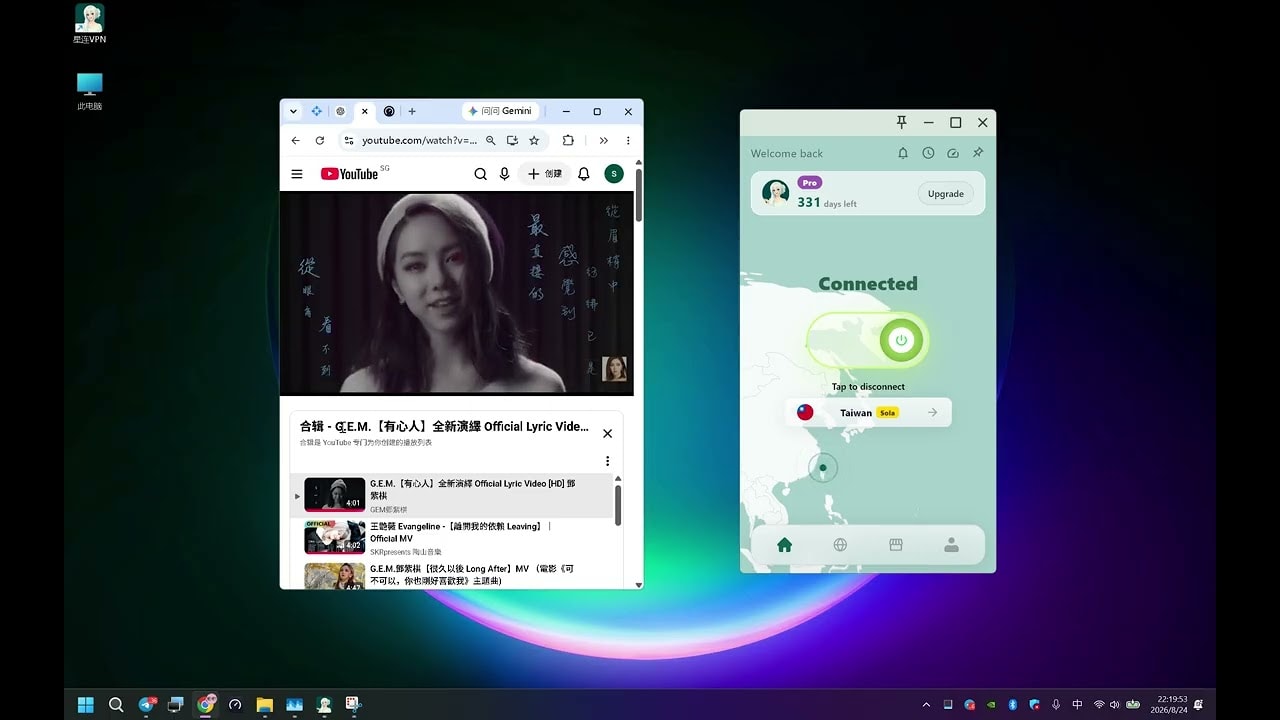Open the YouTube hamburger guide menu
The height and width of the screenshot is (720, 1280).
tap(297, 174)
